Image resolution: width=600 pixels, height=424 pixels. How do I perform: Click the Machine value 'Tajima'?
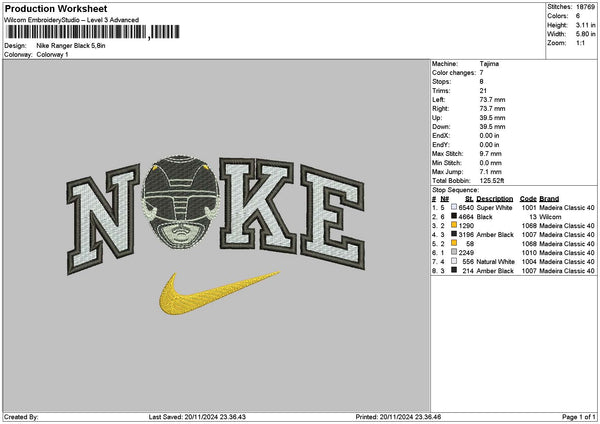(x=489, y=64)
